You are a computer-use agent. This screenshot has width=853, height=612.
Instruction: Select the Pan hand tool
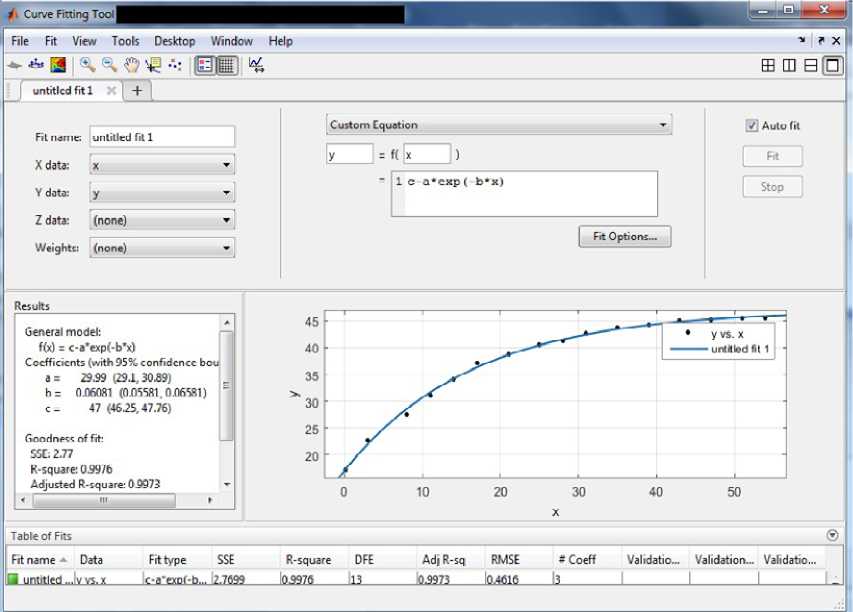(131, 65)
